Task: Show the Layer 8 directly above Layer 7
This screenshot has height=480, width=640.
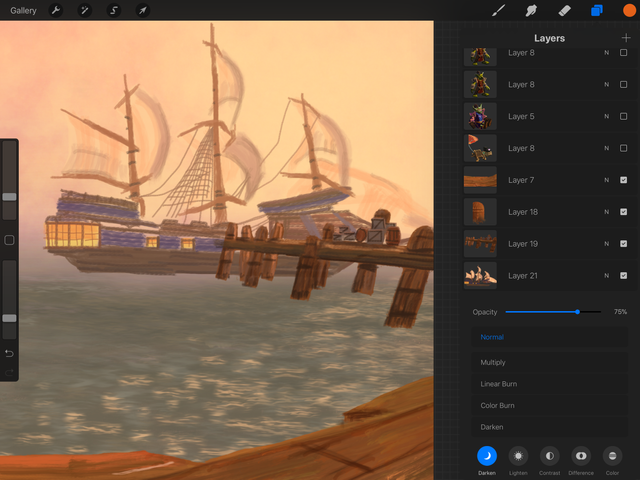Action: (x=623, y=148)
